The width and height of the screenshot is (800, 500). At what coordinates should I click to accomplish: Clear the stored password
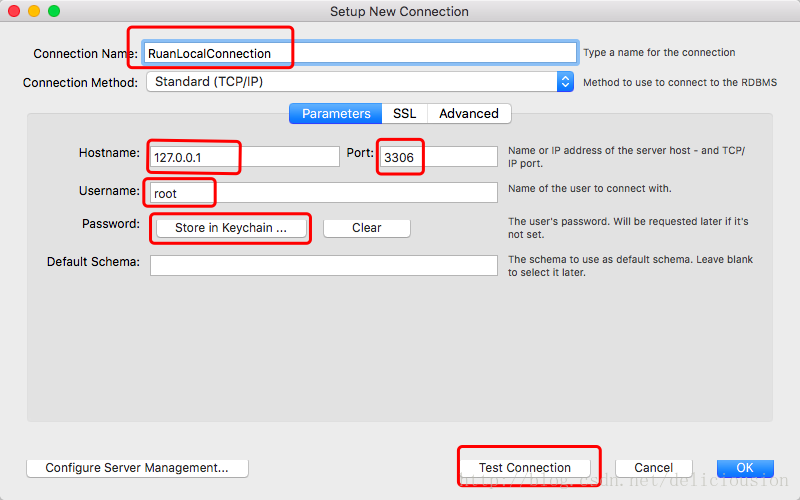(366, 228)
